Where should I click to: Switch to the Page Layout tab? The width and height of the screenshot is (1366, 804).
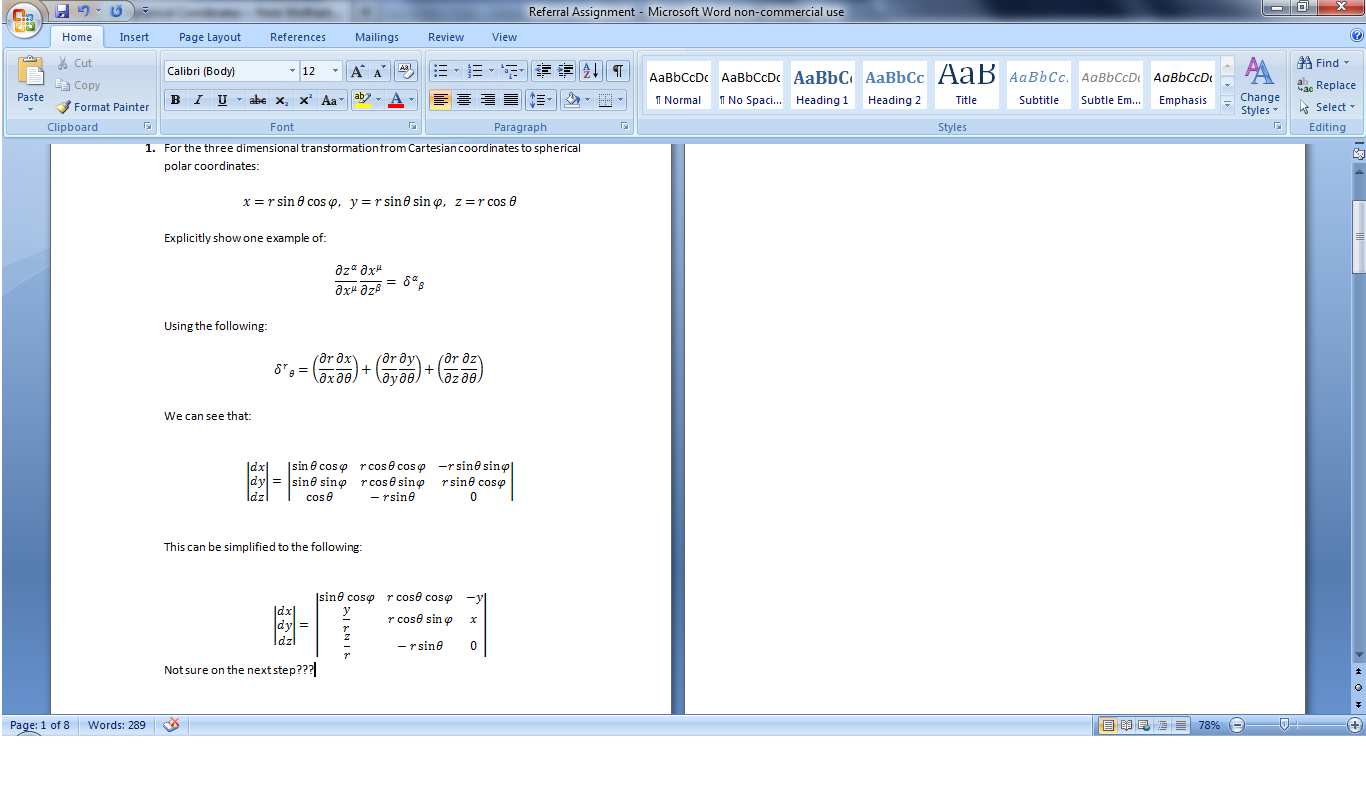(210, 37)
